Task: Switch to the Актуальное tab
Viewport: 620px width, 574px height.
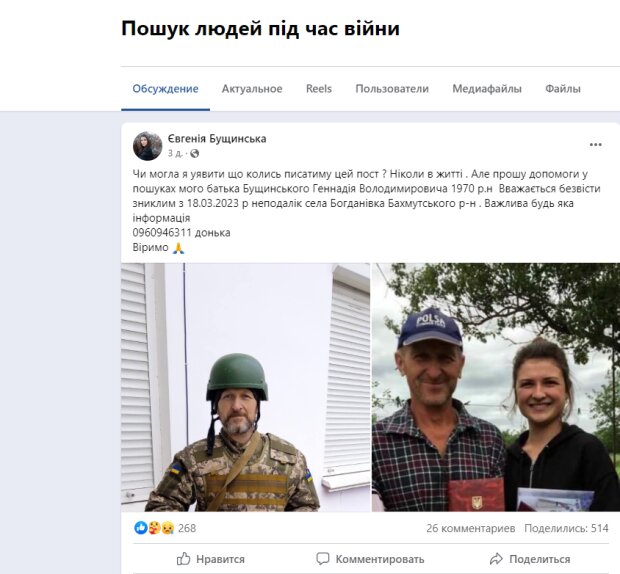Action: (252, 89)
